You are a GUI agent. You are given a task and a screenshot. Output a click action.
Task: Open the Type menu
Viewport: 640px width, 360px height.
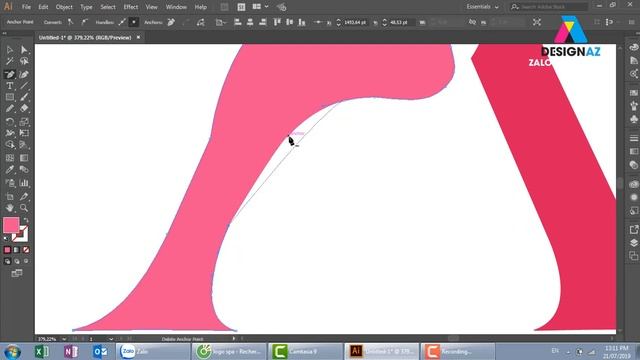pyautogui.click(x=86, y=7)
